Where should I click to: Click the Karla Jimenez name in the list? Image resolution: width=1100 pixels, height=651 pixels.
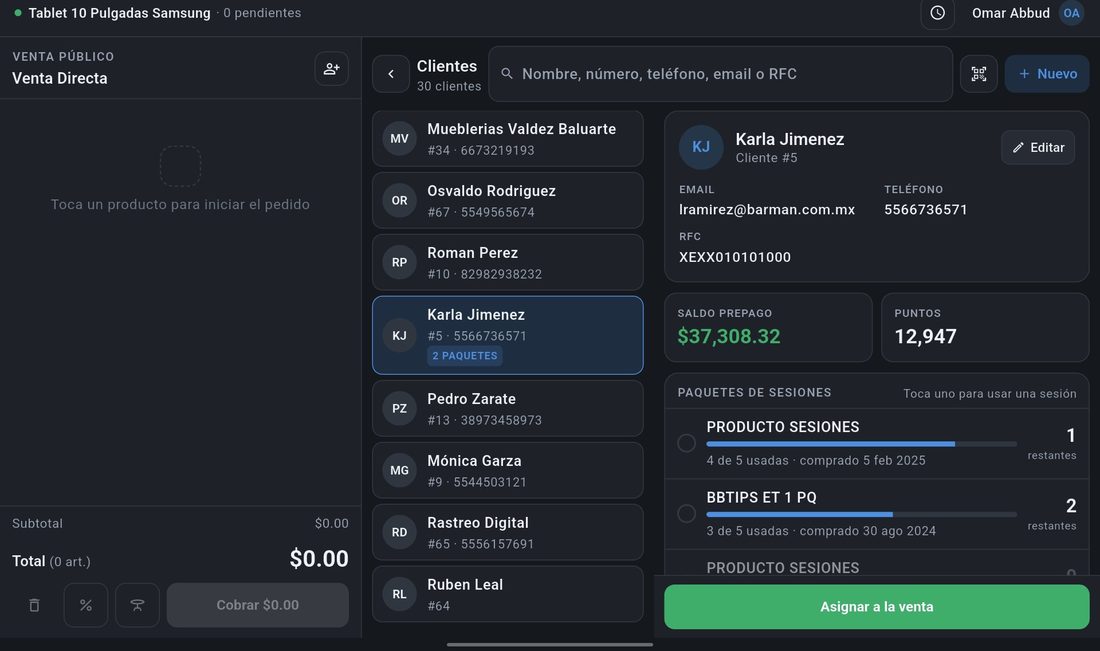click(x=476, y=315)
